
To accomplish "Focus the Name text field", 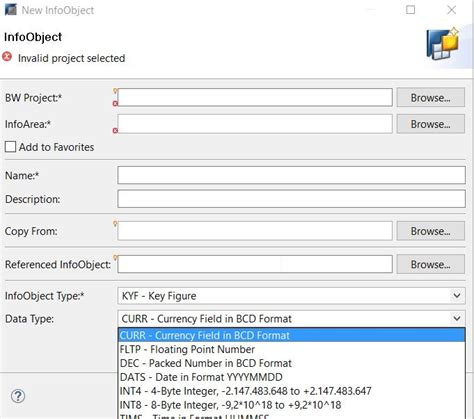I will (x=291, y=175).
